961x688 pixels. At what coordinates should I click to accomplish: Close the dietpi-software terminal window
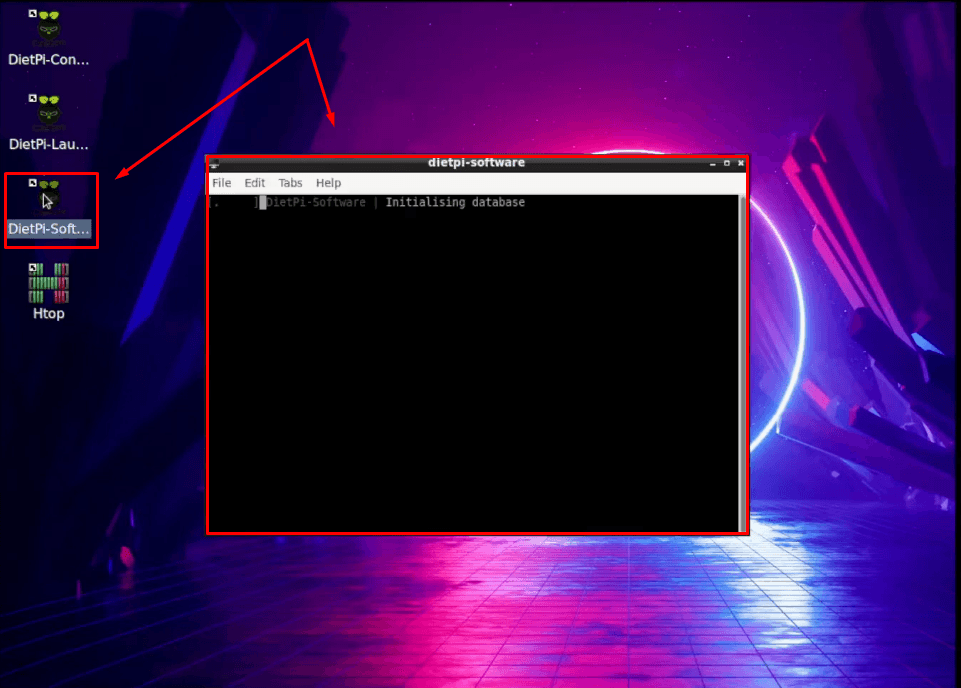point(740,163)
